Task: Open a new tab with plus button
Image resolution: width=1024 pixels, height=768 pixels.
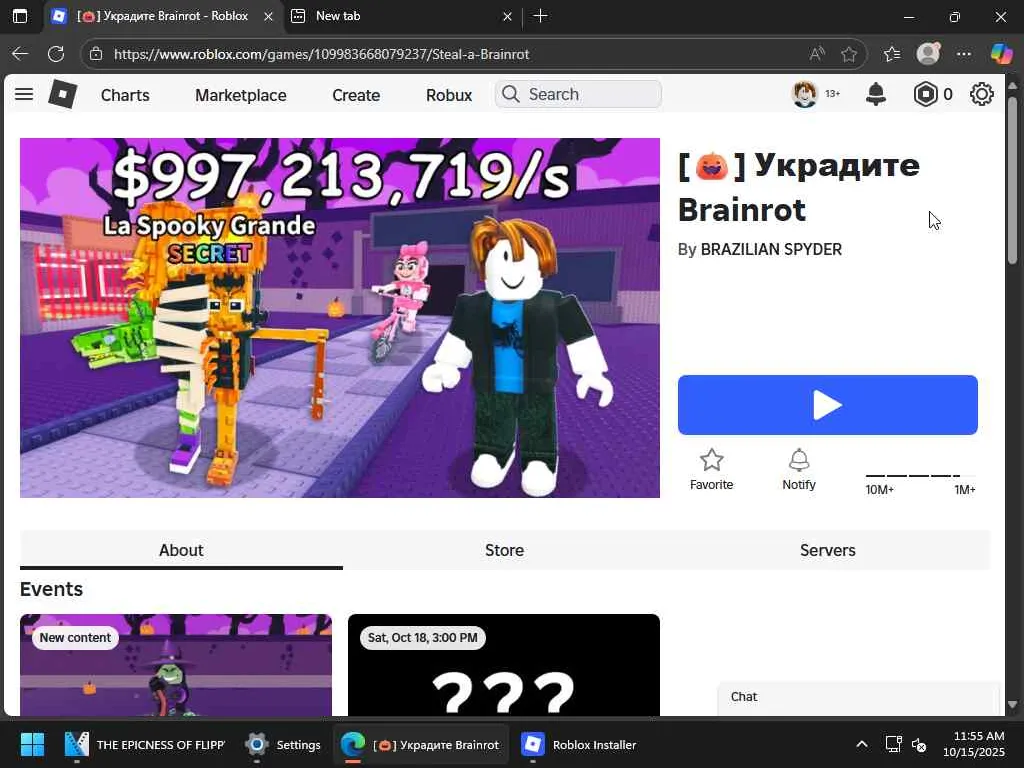Action: [x=540, y=16]
